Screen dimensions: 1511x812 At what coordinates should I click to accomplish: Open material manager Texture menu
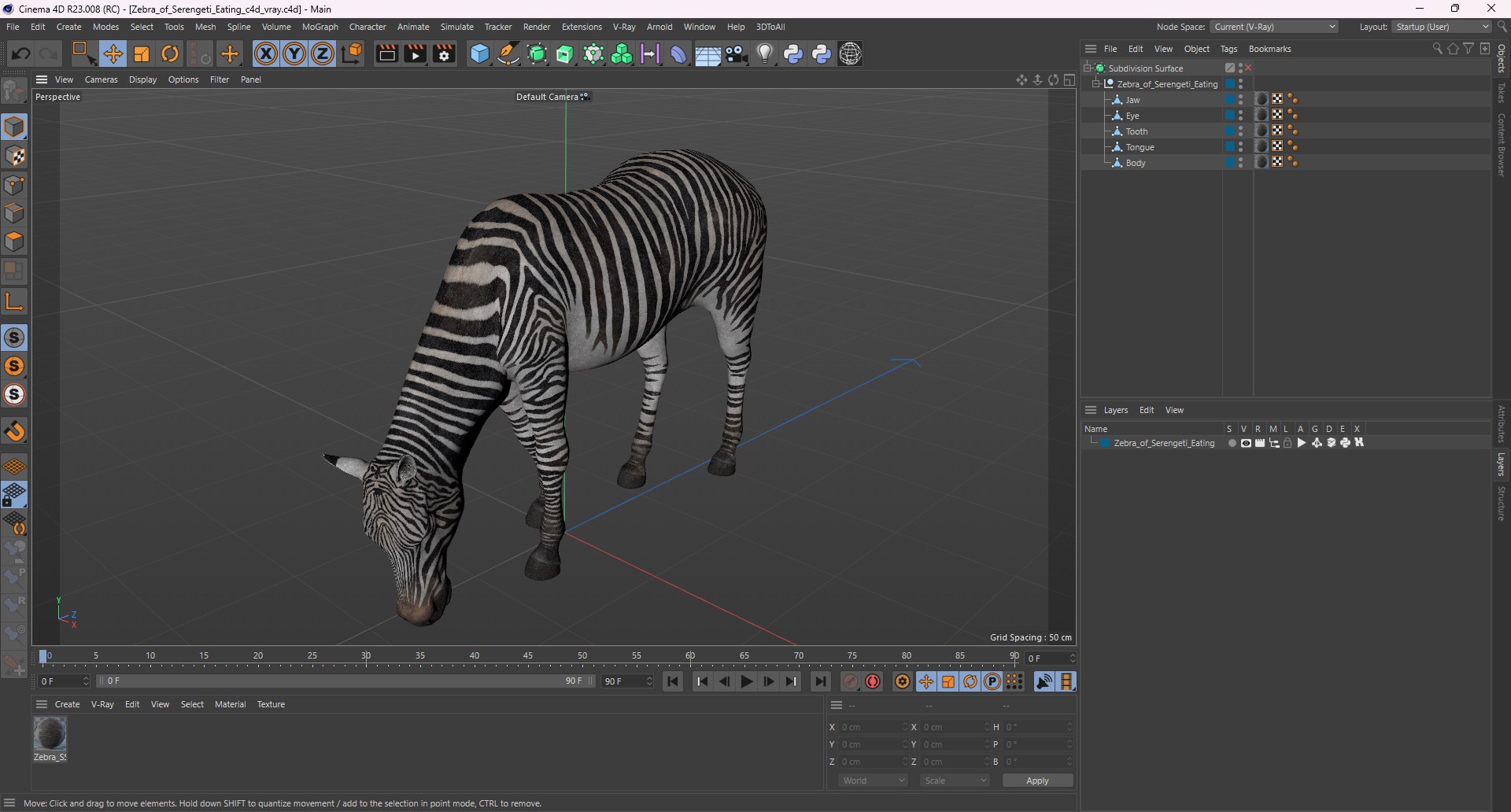[271, 704]
